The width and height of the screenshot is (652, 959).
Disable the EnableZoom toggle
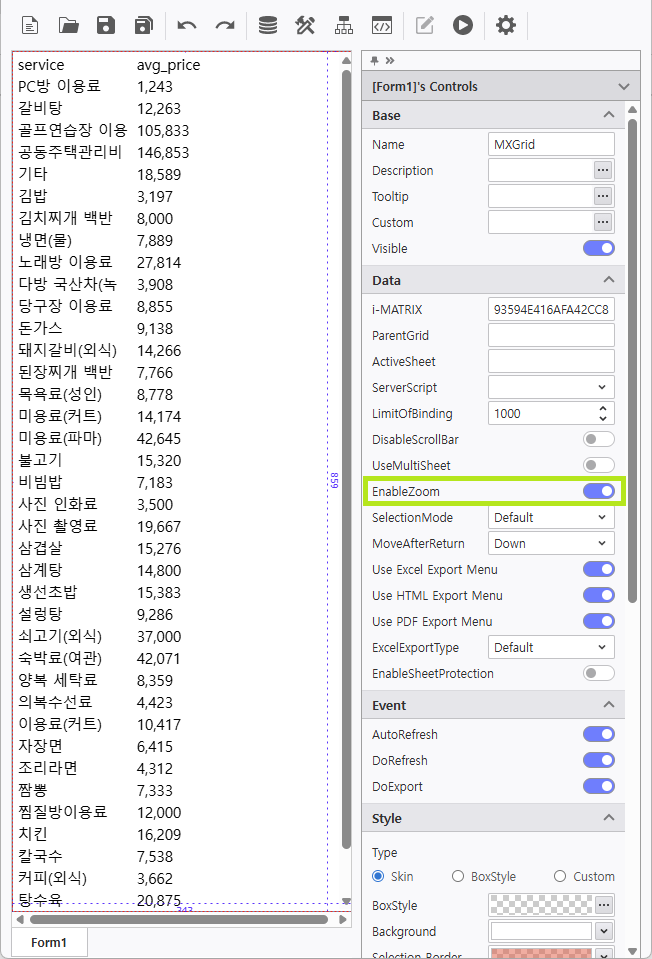click(598, 491)
